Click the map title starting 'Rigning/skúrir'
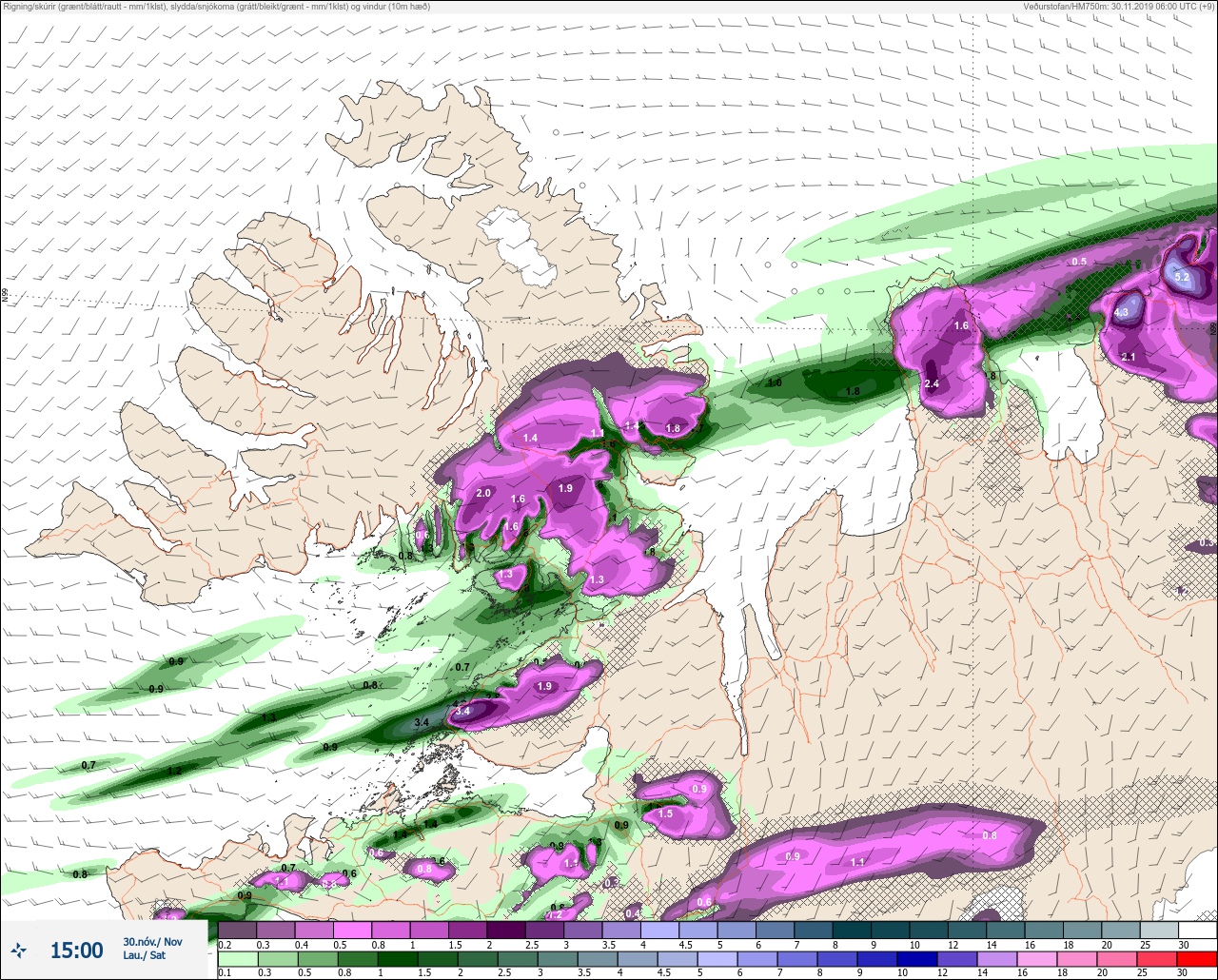1218x980 pixels. click(x=218, y=7)
